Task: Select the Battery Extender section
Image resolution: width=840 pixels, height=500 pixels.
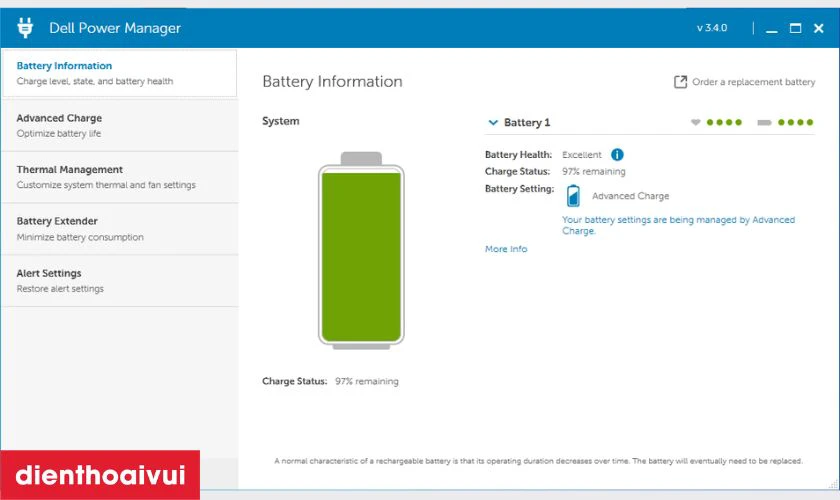Action: click(x=119, y=229)
